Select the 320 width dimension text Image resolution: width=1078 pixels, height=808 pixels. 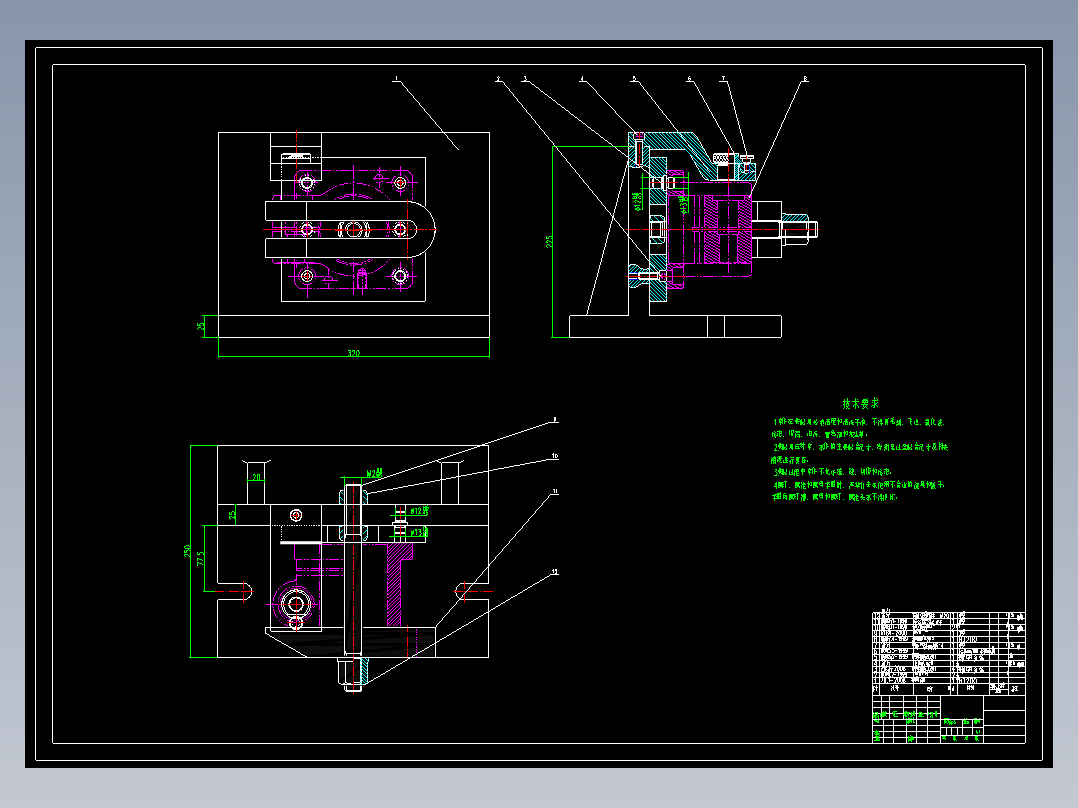coord(353,353)
